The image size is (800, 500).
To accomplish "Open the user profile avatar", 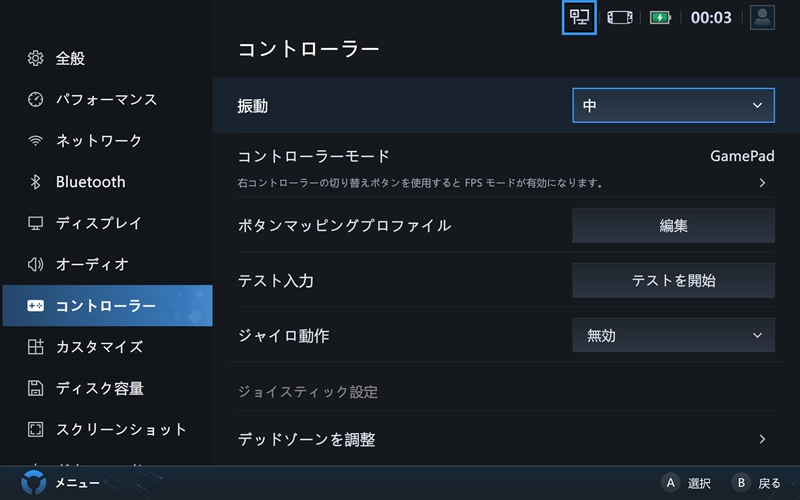I will 762,17.
